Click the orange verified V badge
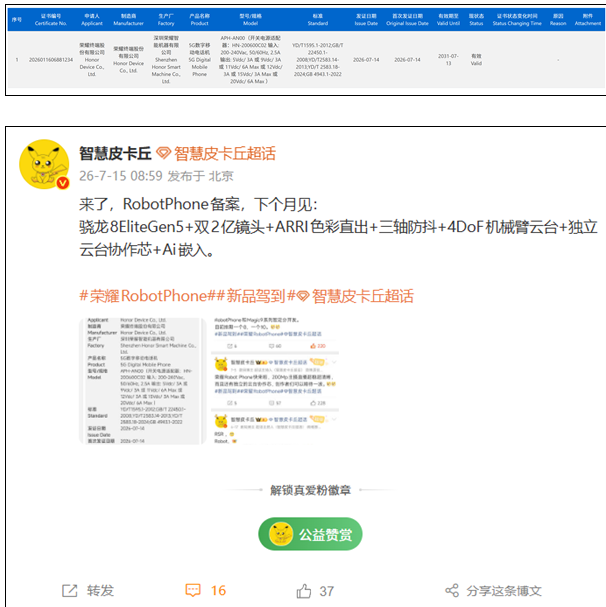The image size is (606, 607). pyautogui.click(x=63, y=183)
